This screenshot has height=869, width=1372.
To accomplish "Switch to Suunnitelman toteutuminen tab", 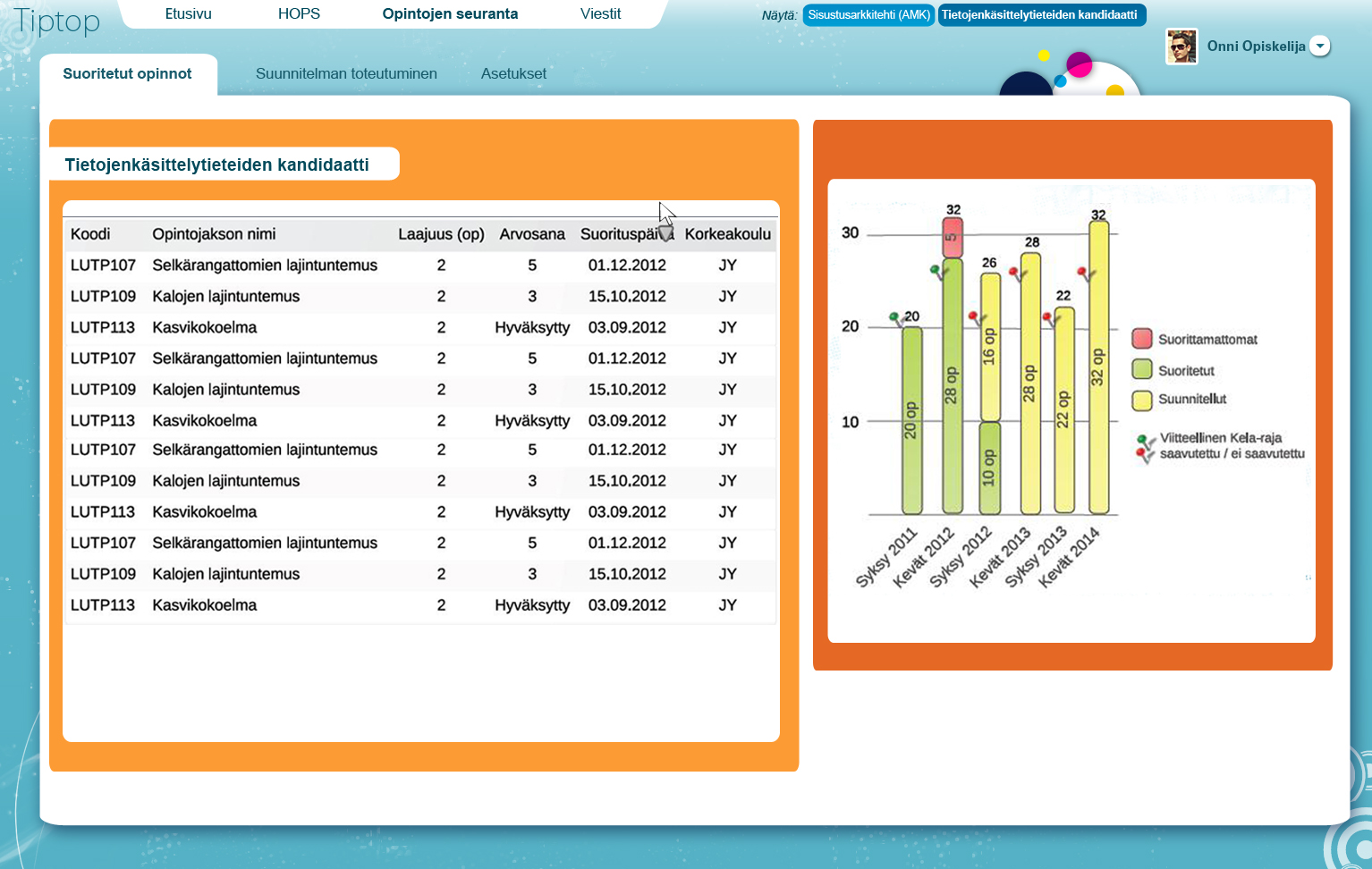I will tap(346, 74).
